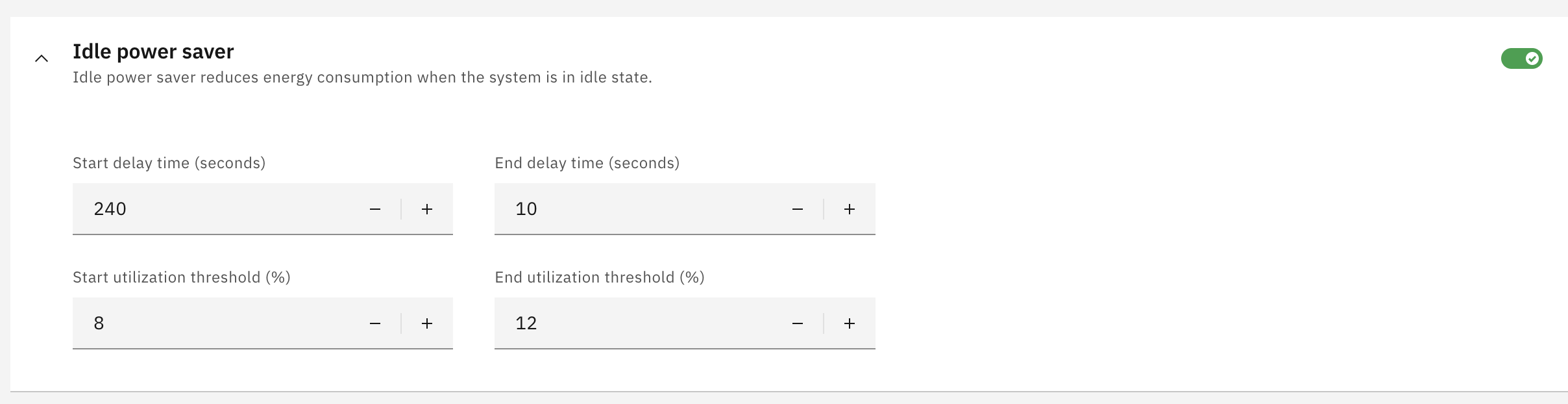
Task: Increase the End utilization threshold value
Action: (x=850, y=323)
